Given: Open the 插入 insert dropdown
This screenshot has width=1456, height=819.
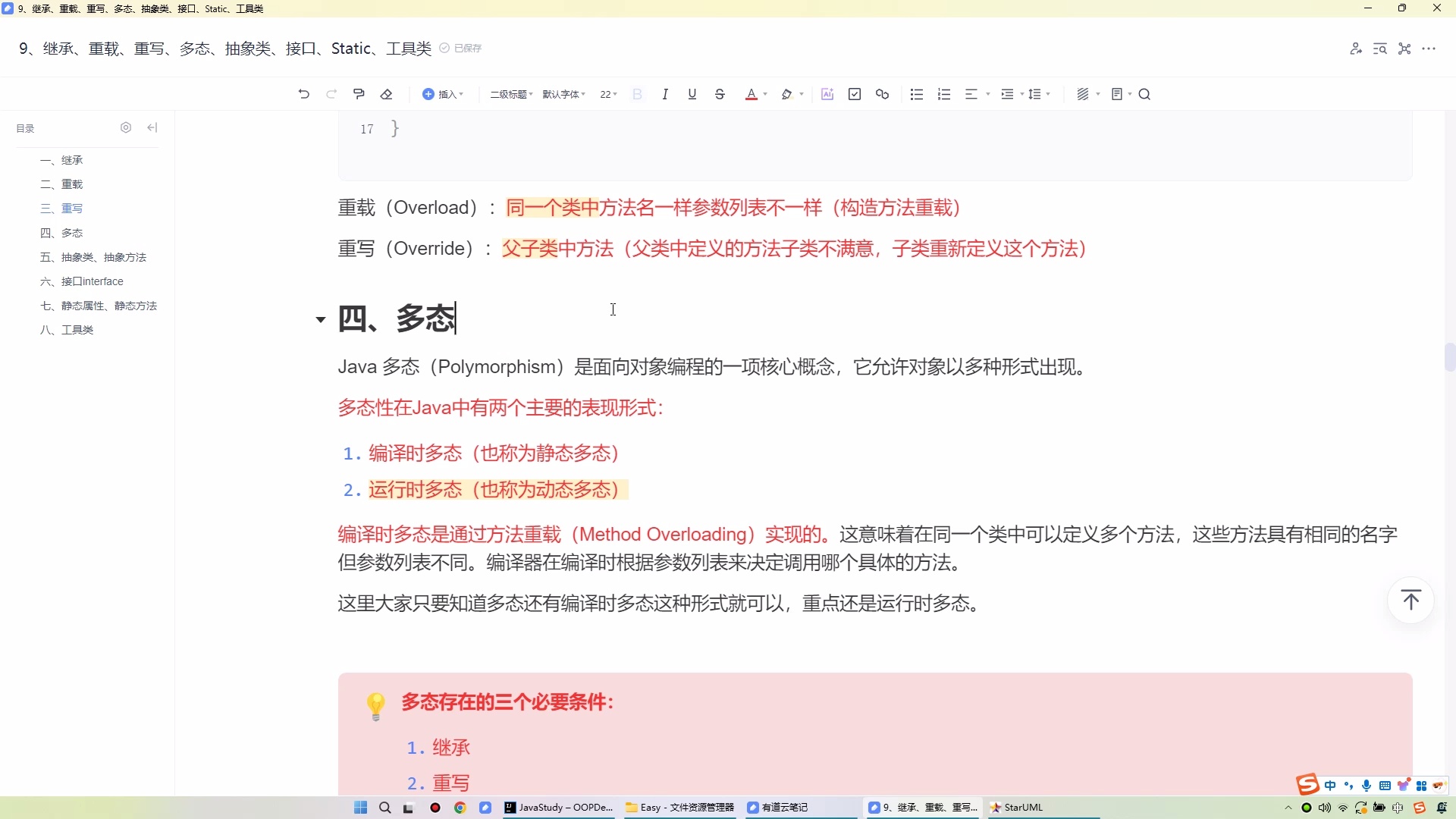Looking at the screenshot, I should [x=444, y=93].
